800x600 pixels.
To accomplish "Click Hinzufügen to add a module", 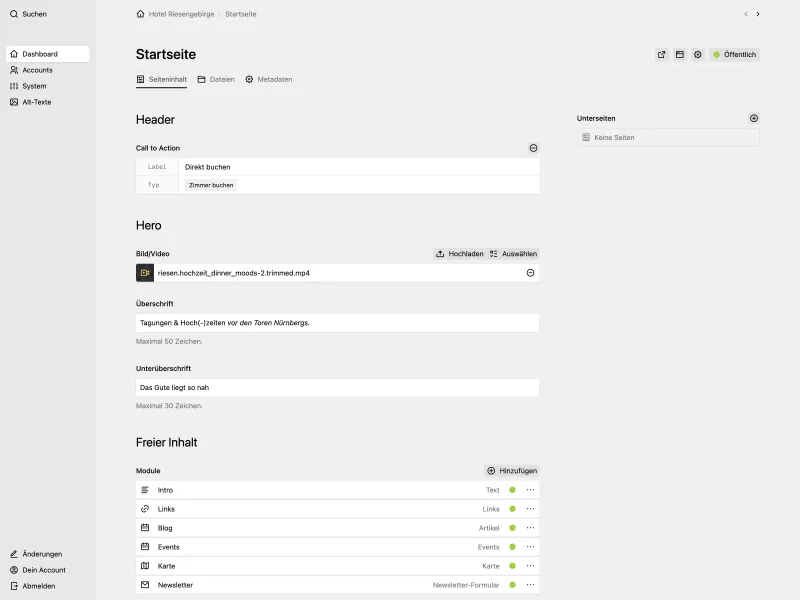I will point(511,470).
